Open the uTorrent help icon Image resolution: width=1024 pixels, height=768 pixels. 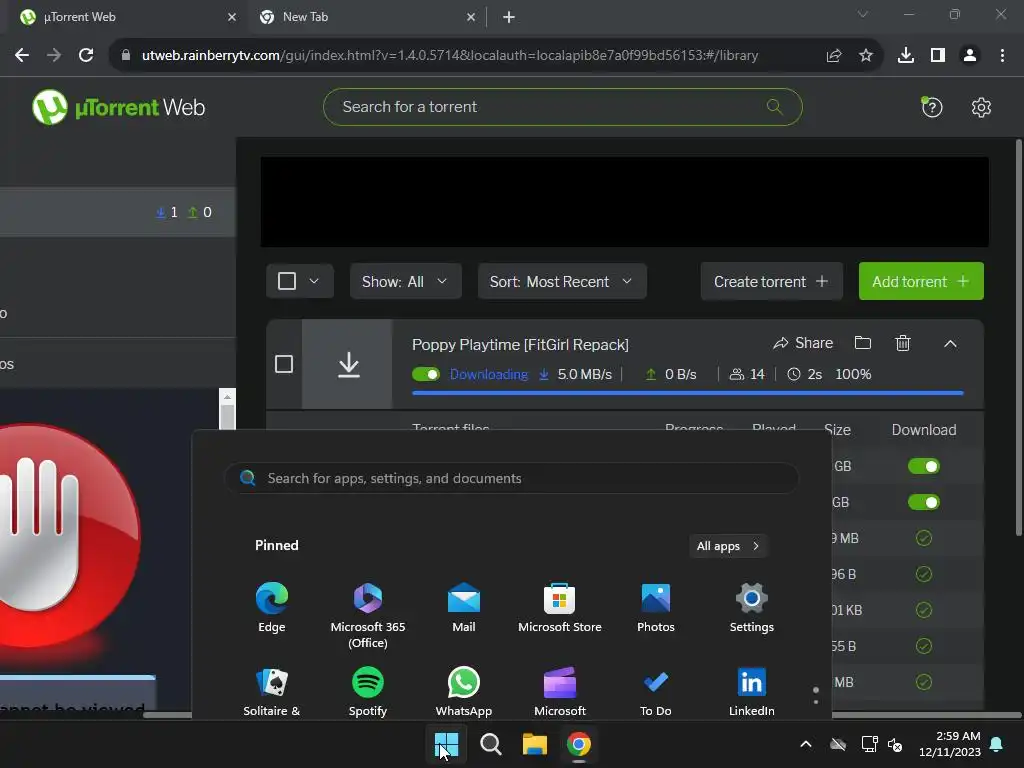tap(932, 107)
